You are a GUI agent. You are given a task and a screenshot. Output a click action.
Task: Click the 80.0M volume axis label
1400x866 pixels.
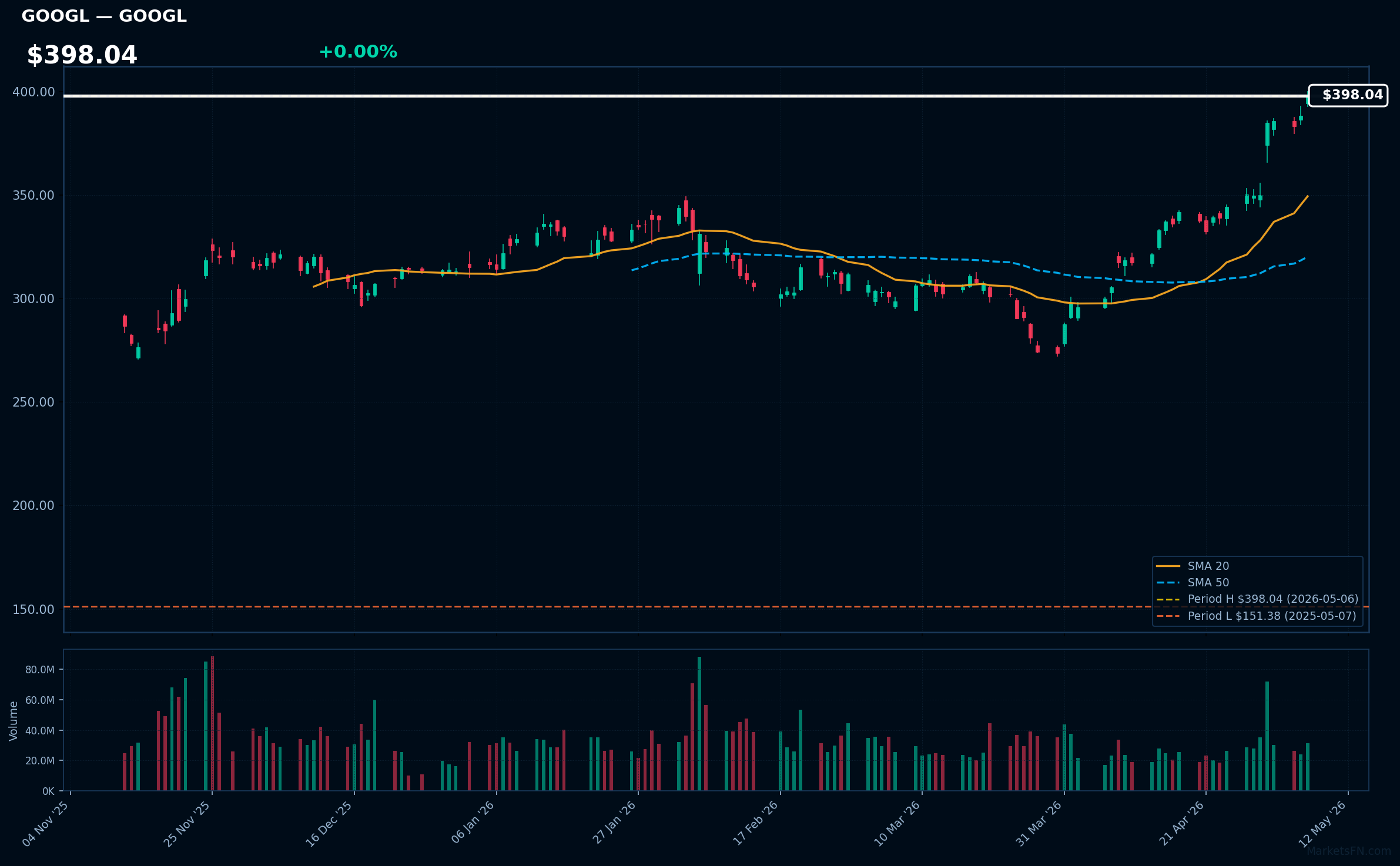(x=40, y=670)
